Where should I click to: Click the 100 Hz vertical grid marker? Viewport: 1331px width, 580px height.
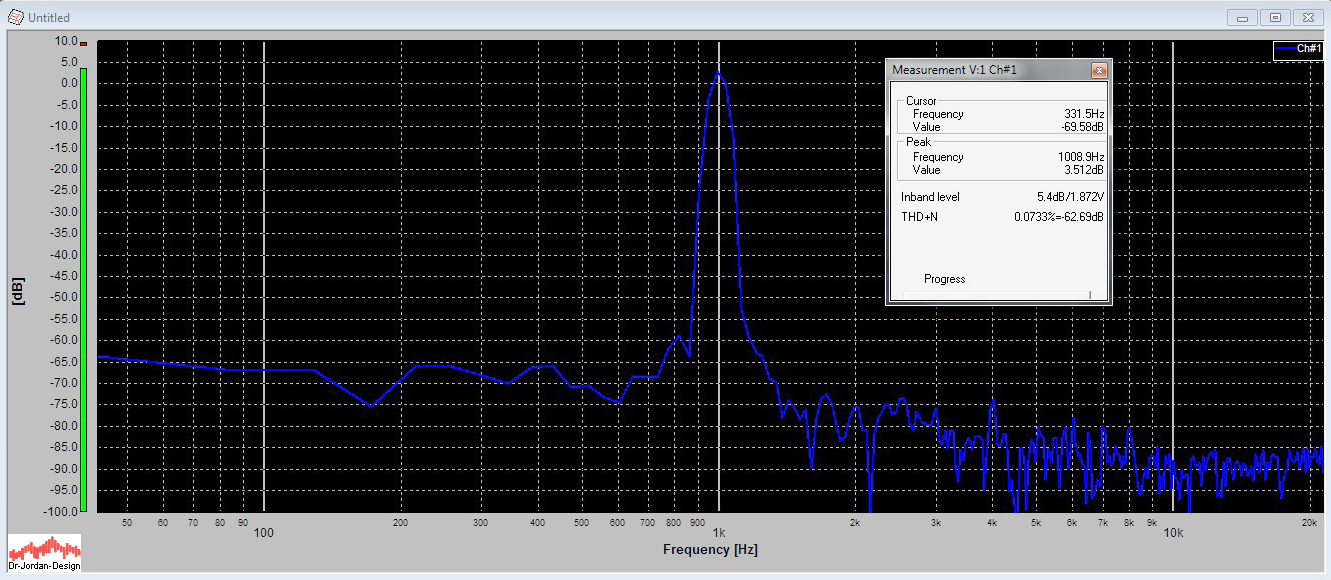tap(264, 280)
